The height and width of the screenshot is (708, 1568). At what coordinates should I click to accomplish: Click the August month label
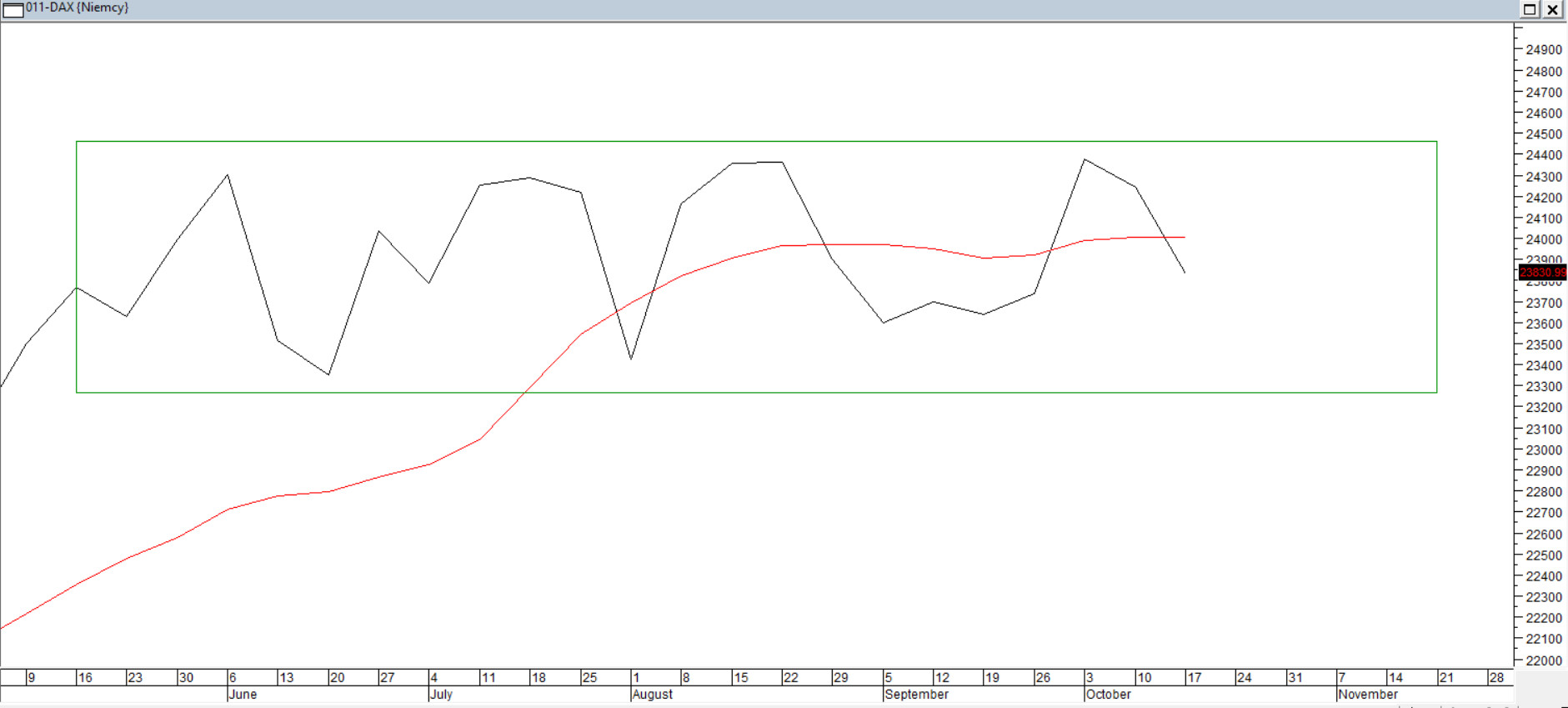click(x=652, y=694)
